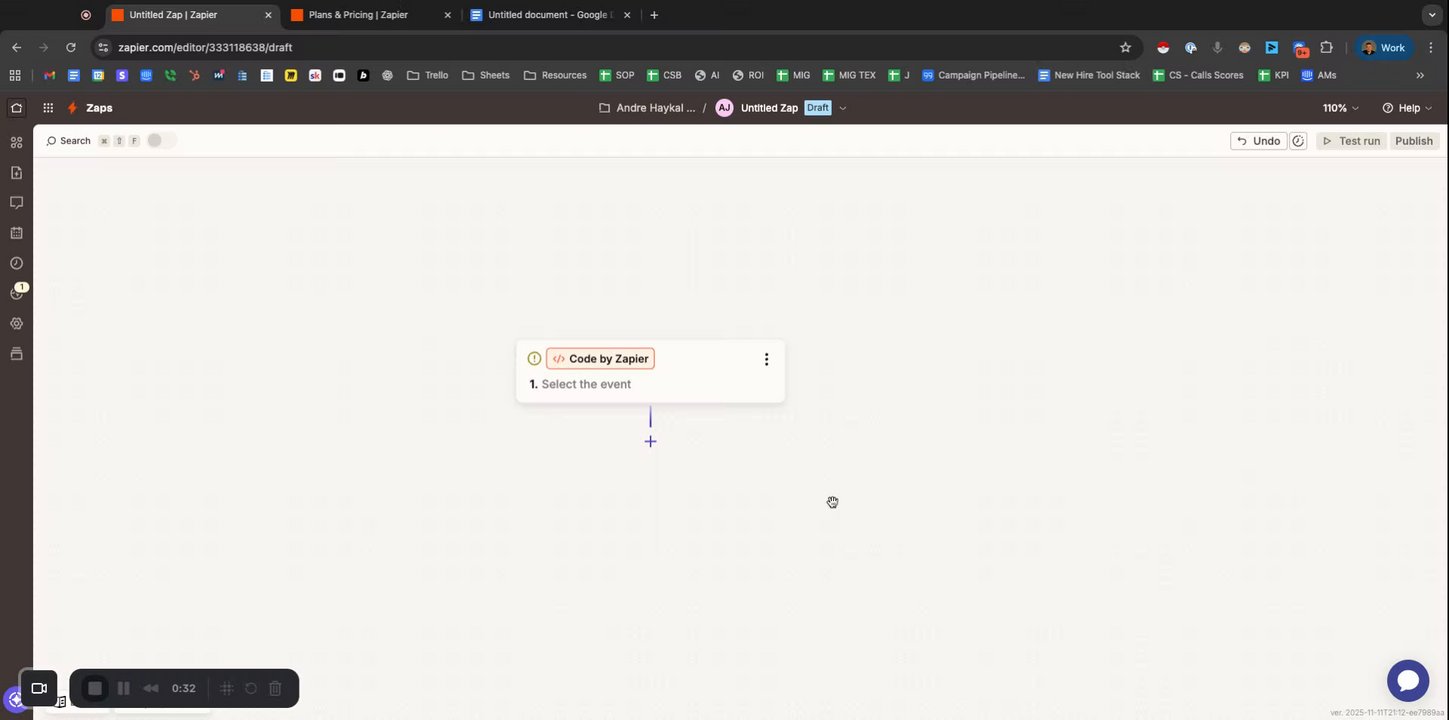The image size is (1449, 720).
Task: Add a step with the plus icon
Action: click(x=650, y=441)
